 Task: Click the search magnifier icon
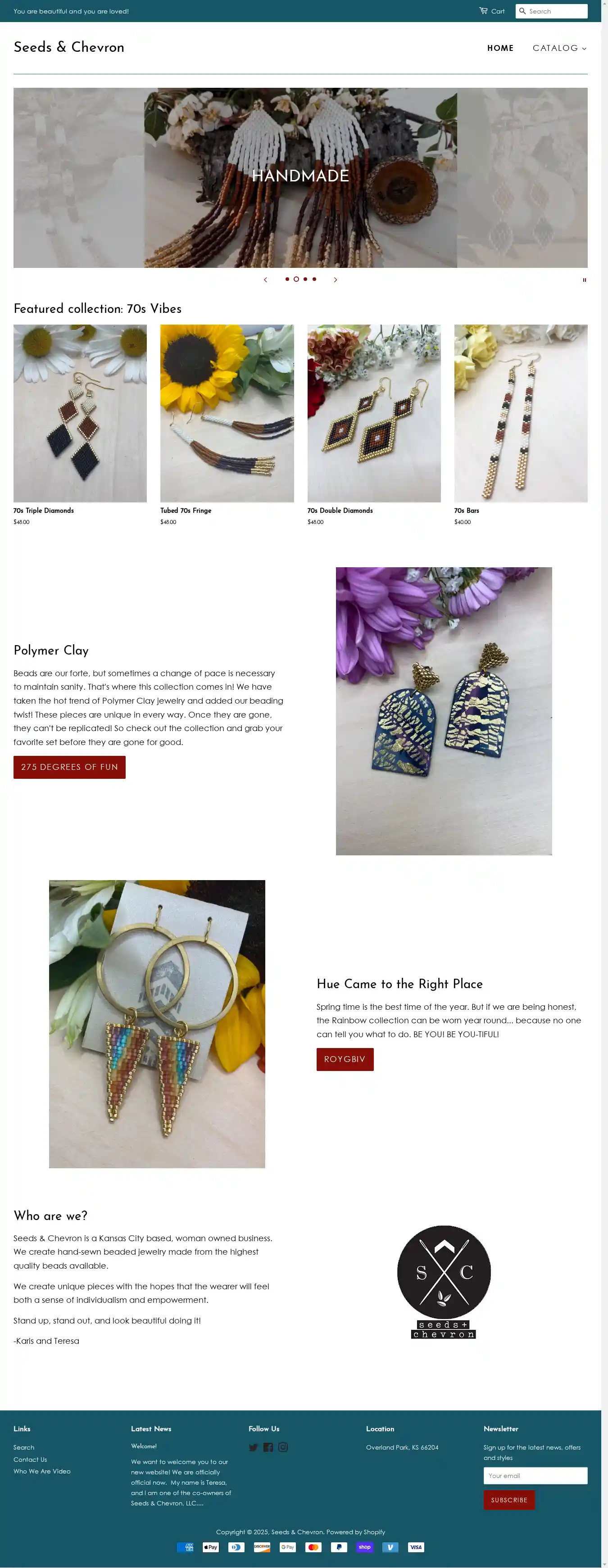[x=522, y=11]
